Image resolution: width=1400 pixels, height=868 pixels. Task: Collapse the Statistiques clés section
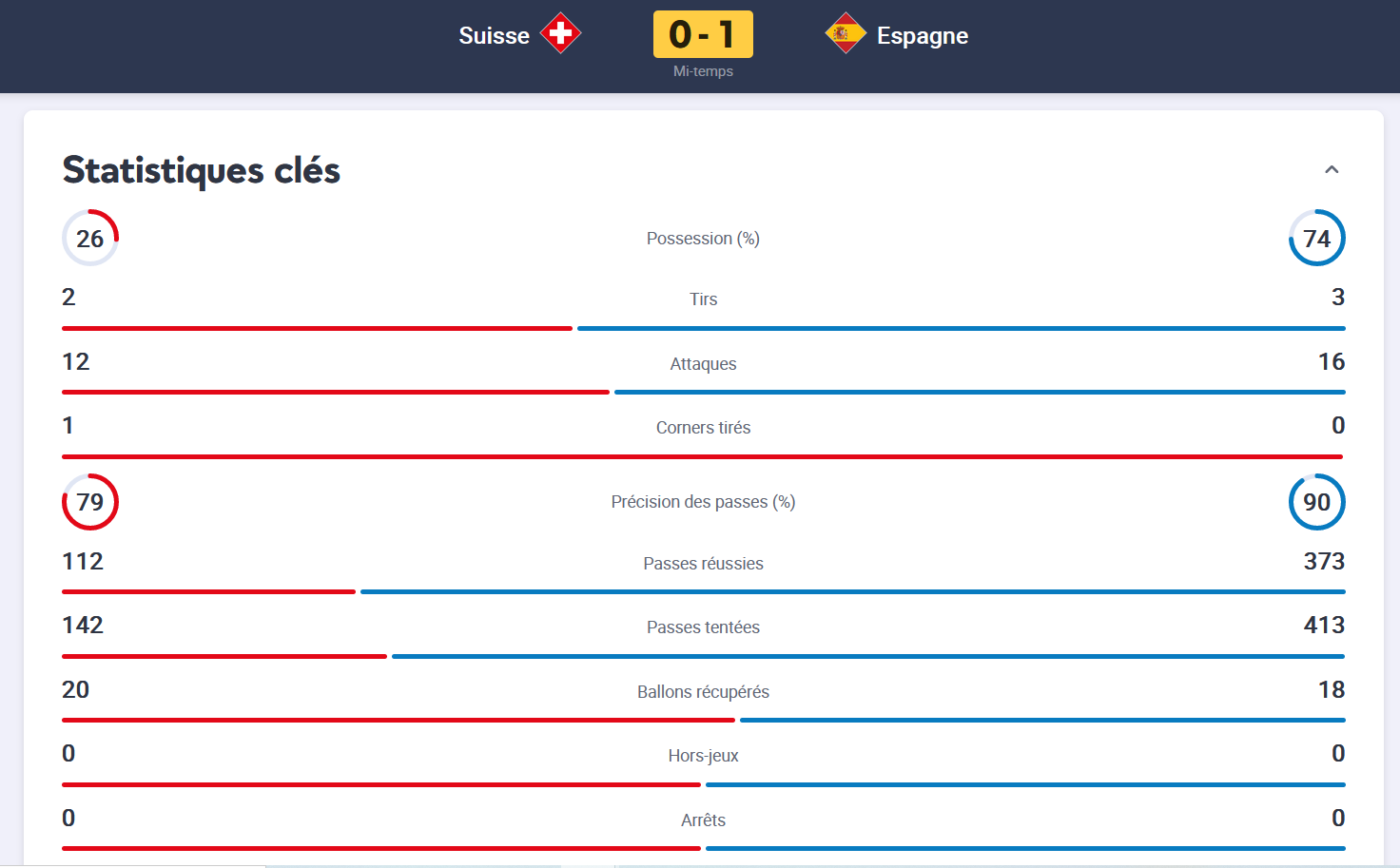click(1332, 169)
